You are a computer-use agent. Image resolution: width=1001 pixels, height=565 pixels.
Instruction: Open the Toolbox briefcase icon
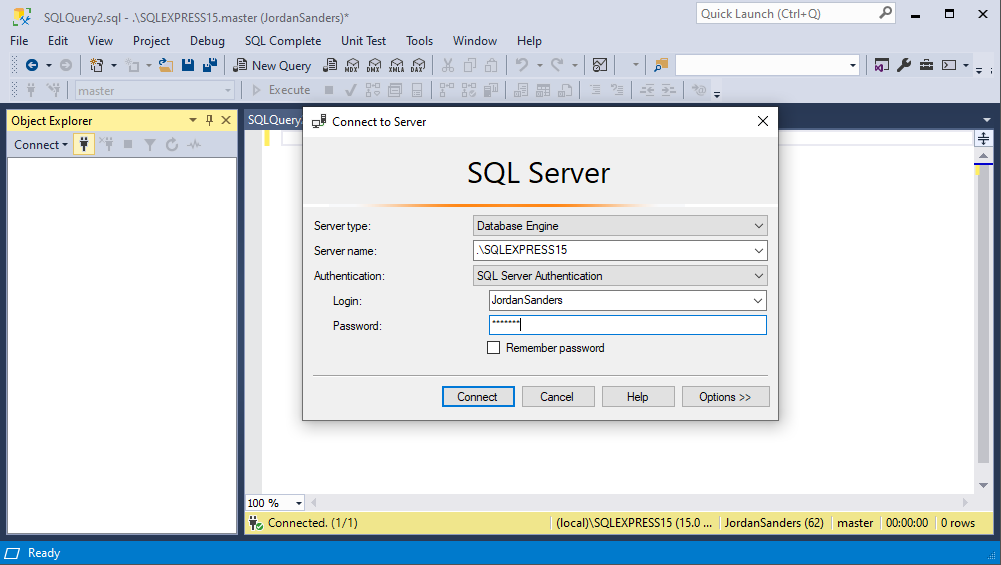(x=926, y=65)
